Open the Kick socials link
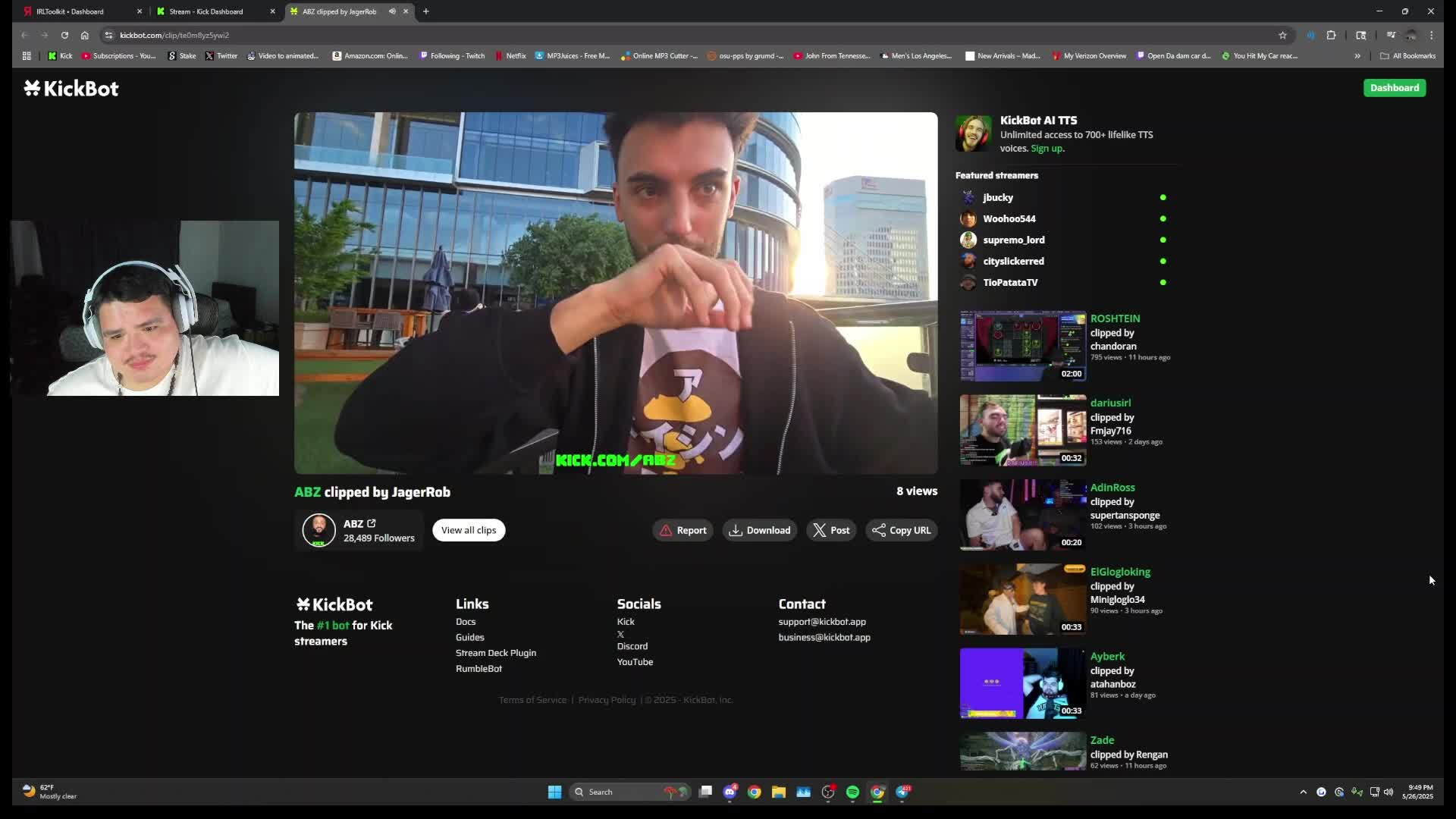1456x819 pixels. coord(626,622)
